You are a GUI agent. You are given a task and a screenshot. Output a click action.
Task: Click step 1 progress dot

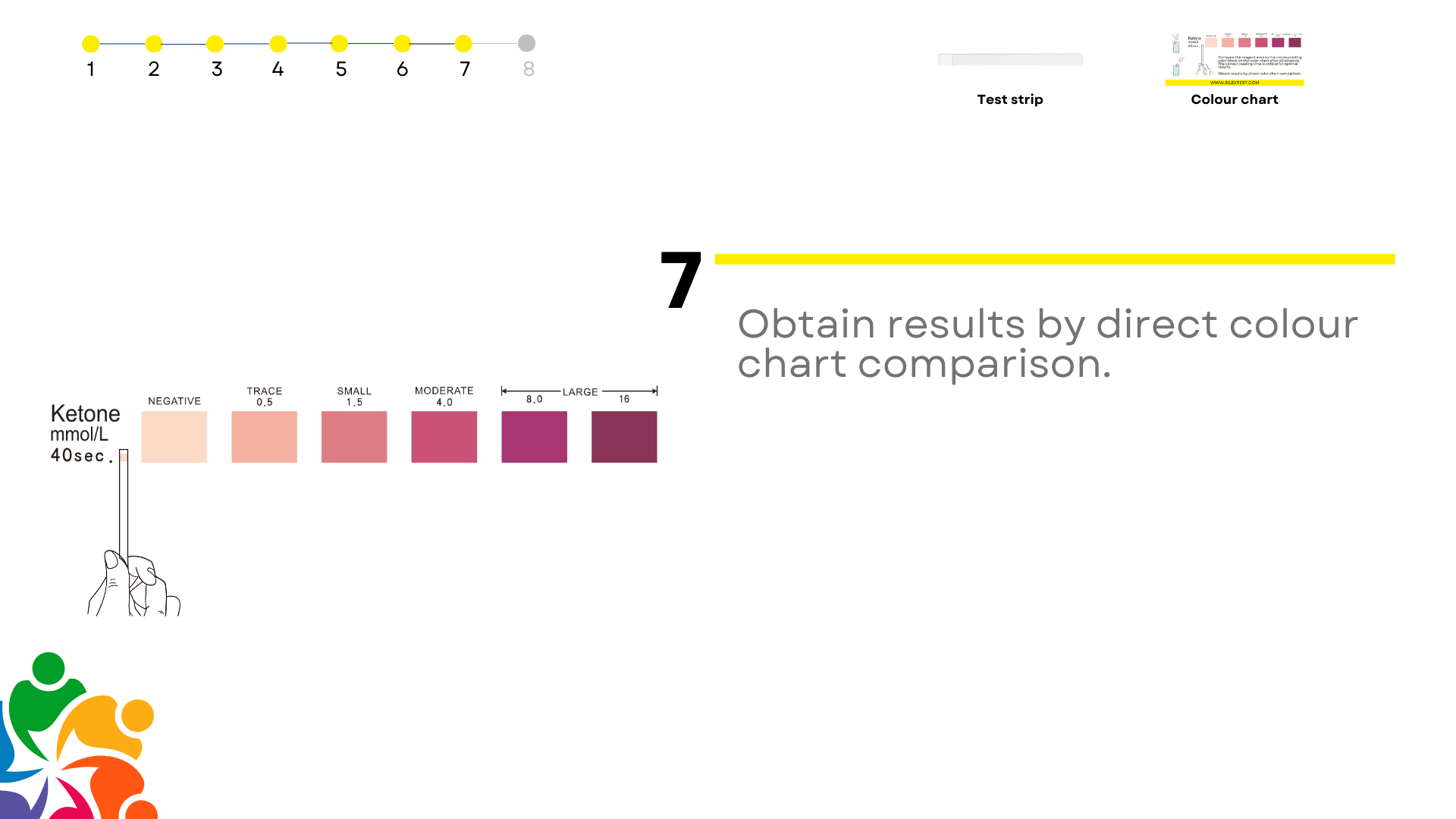click(x=91, y=44)
